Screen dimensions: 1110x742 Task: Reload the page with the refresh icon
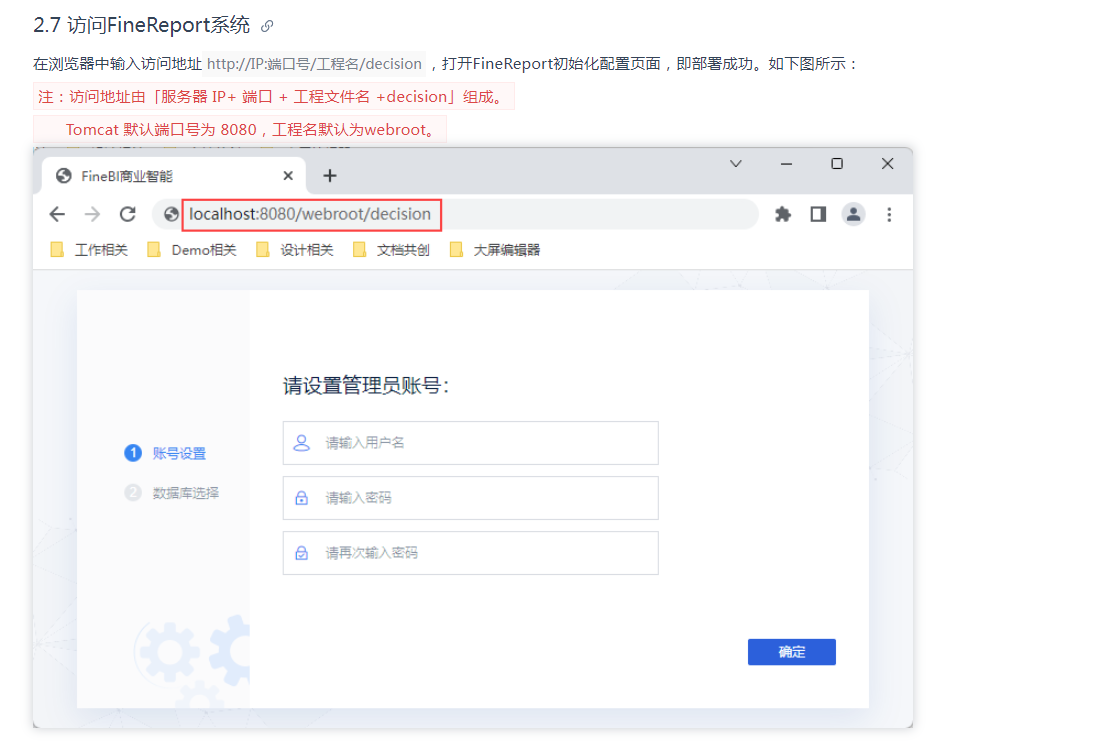tap(127, 214)
